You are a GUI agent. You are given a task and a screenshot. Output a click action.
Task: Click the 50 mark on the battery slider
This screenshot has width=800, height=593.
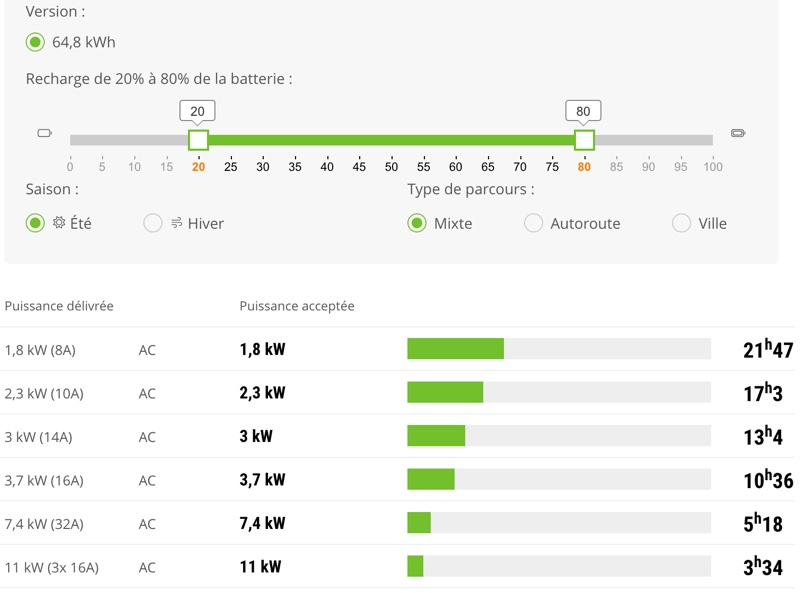pos(391,166)
